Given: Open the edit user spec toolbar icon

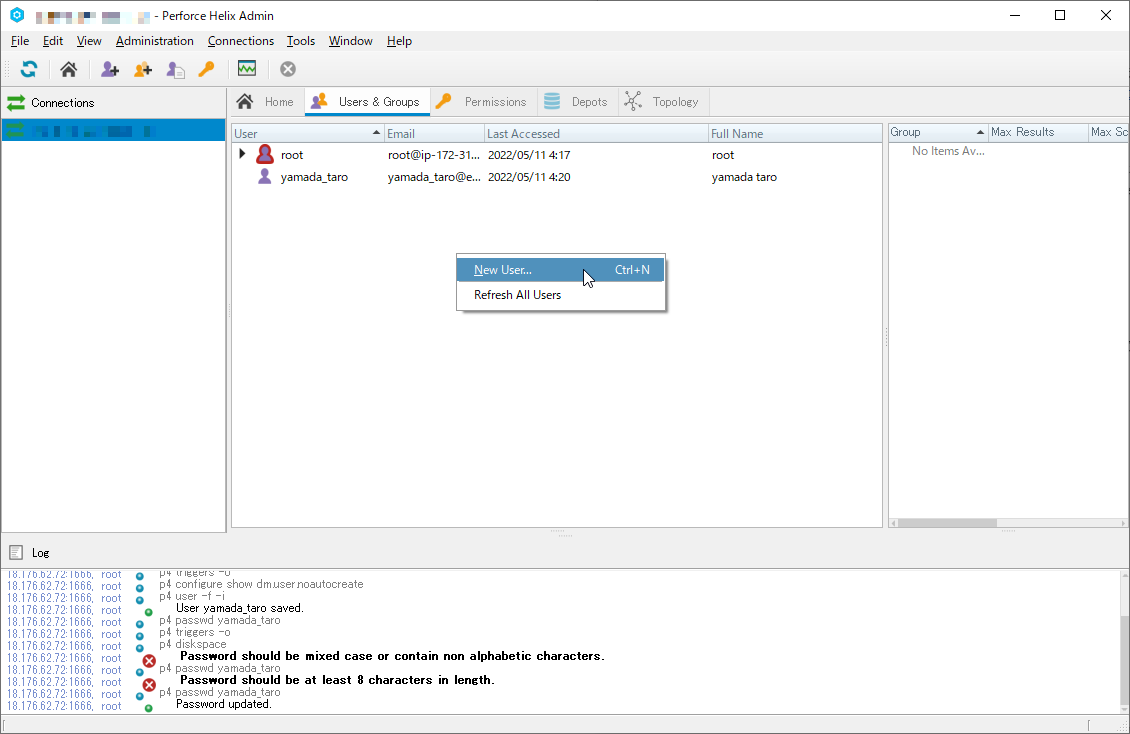Looking at the screenshot, I should click(175, 69).
